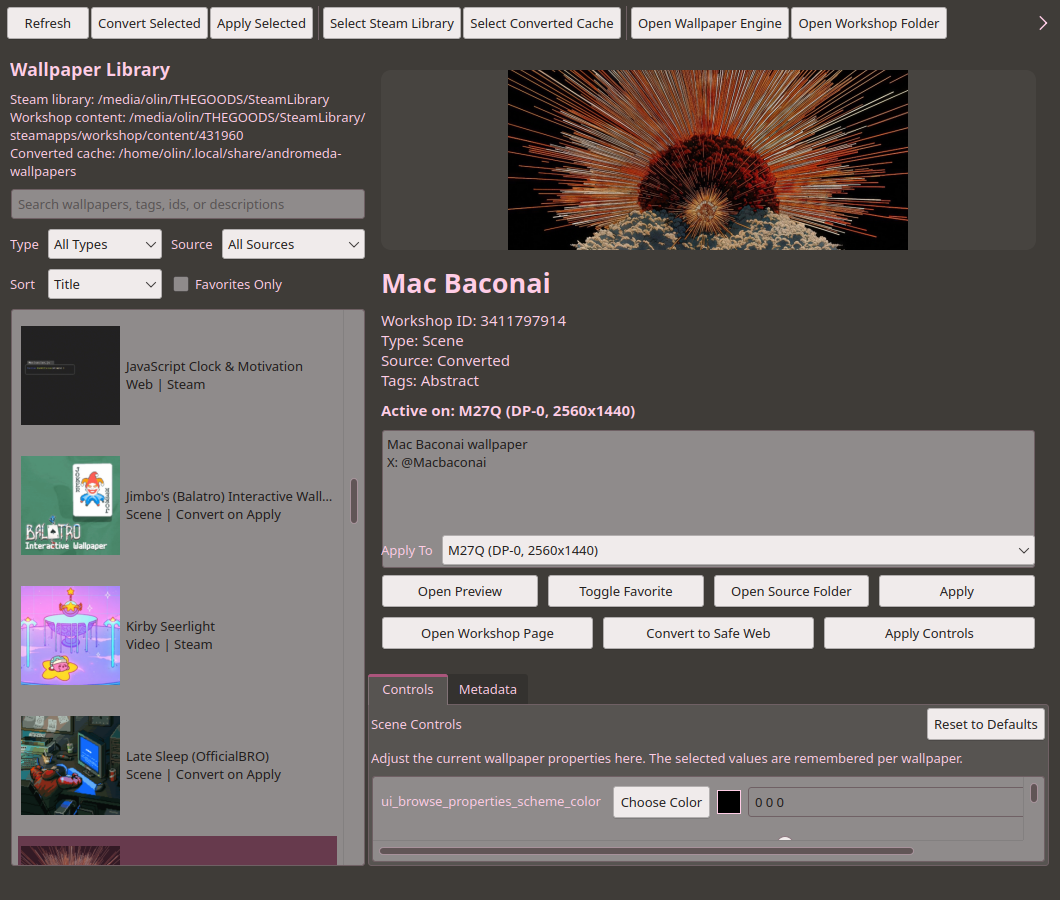The width and height of the screenshot is (1060, 900).
Task: Select JavaScript Clock & Motivation thumbnail
Action: [x=70, y=375]
